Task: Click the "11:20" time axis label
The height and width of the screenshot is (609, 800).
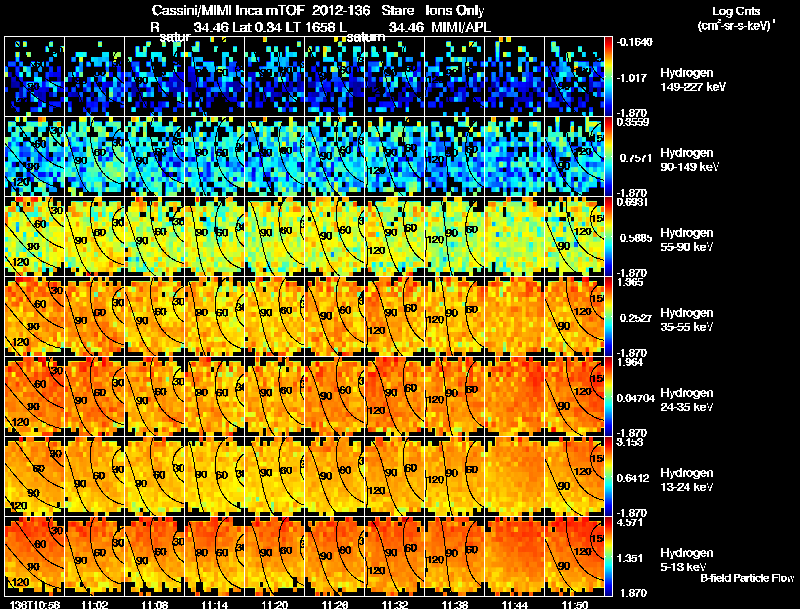Action: [274, 604]
